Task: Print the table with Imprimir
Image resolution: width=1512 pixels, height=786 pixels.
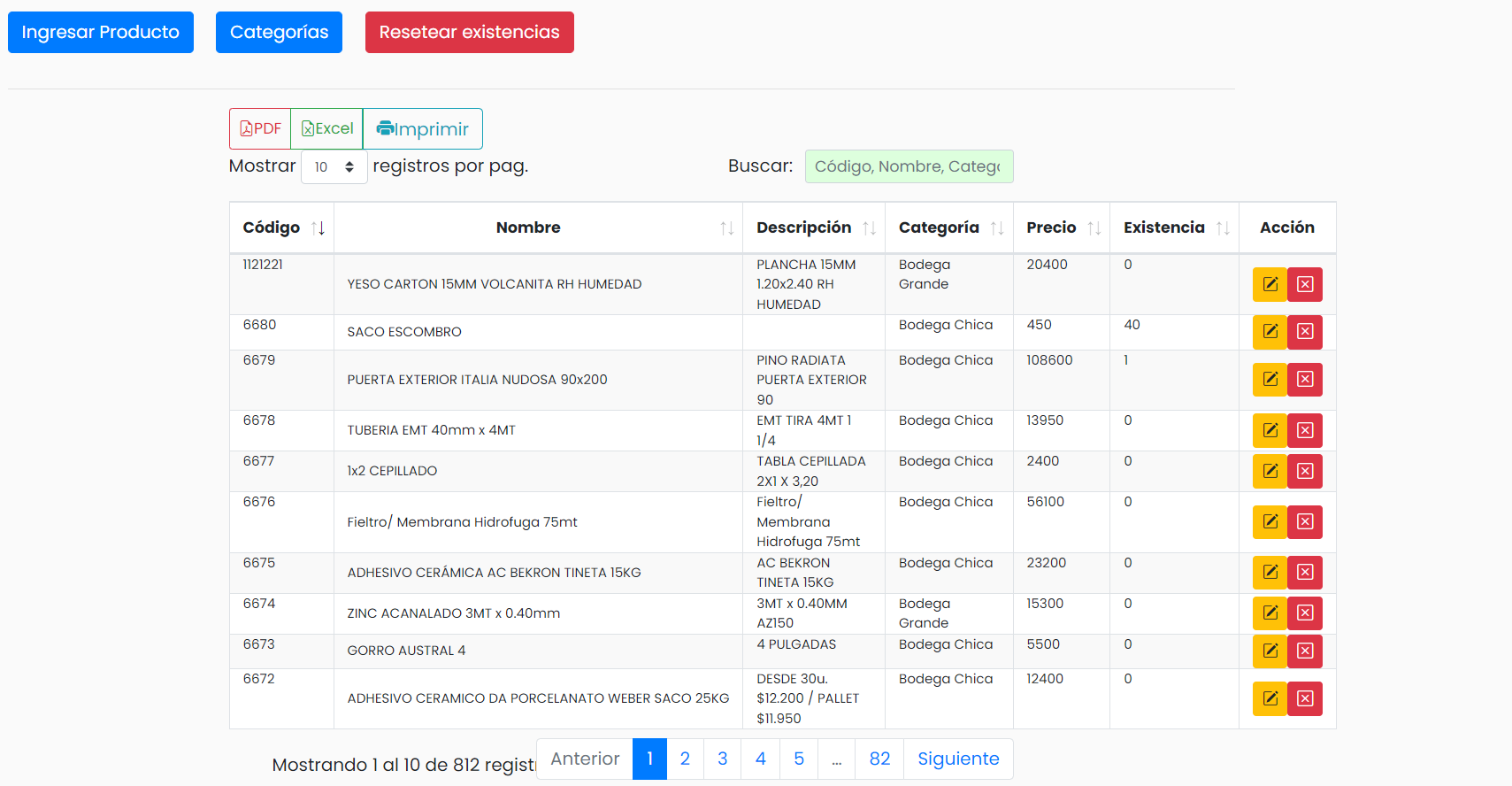Action: coord(422,128)
